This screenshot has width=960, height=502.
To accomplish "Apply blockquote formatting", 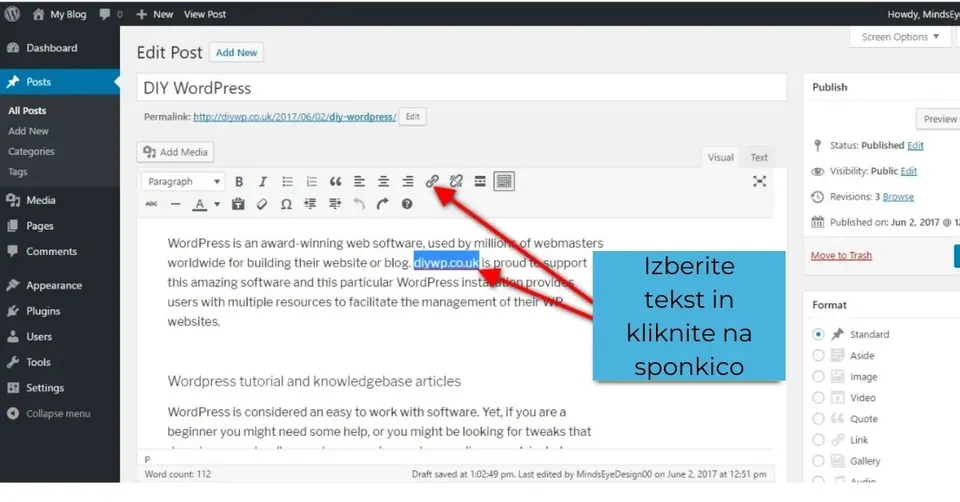I will 335,181.
